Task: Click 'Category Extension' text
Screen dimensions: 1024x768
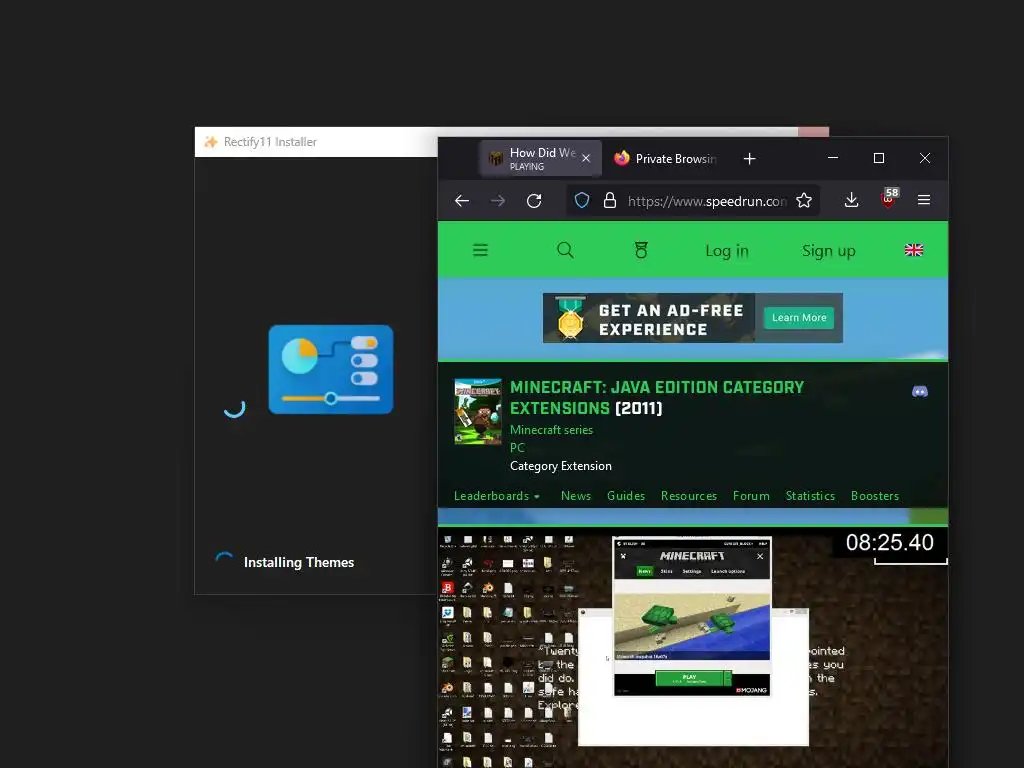Action: coord(560,466)
